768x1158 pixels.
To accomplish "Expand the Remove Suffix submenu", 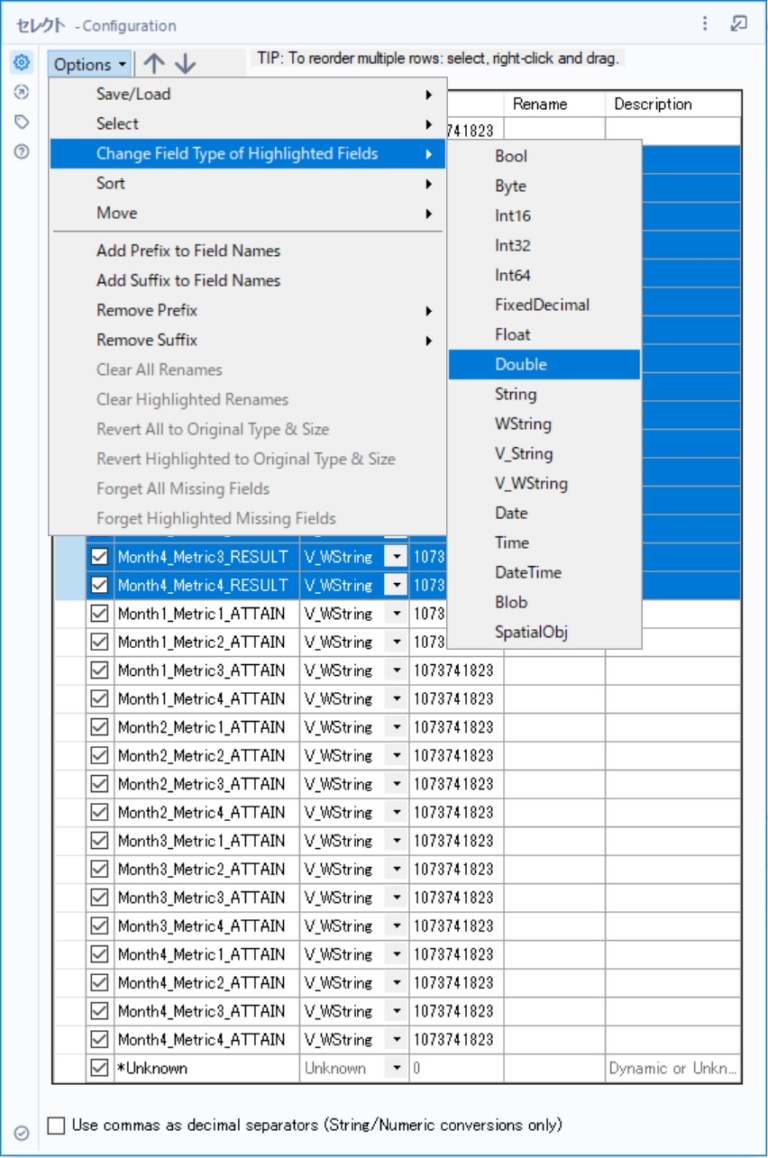I will [247, 340].
